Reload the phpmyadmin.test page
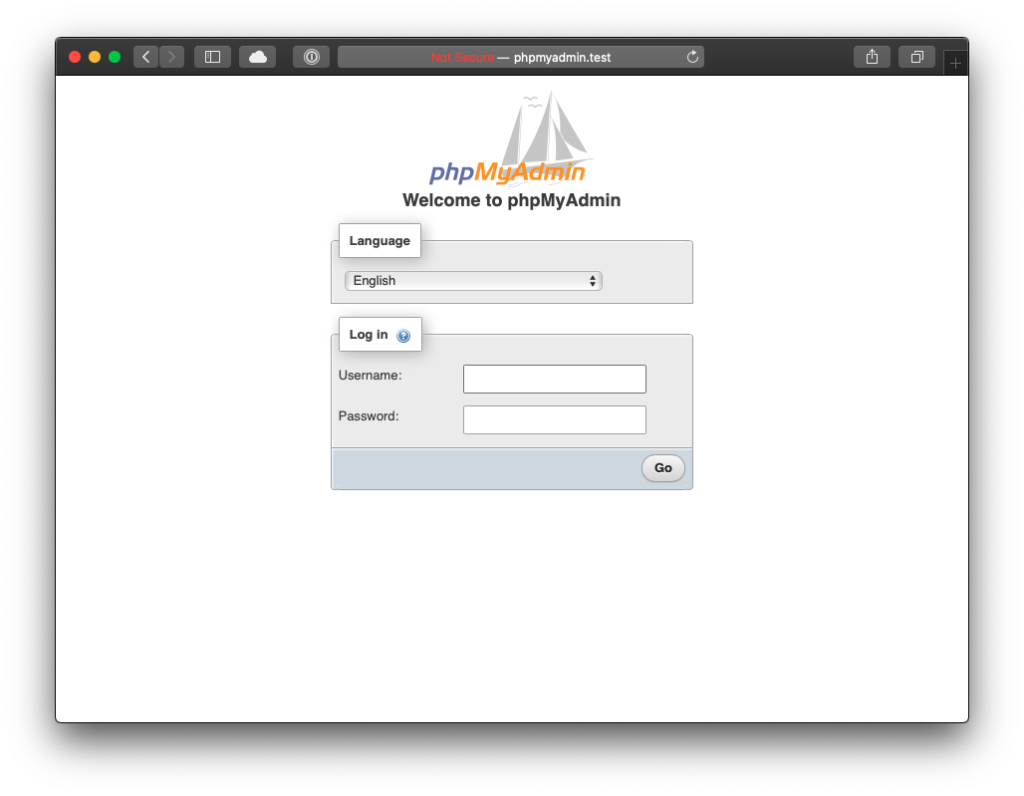The height and width of the screenshot is (796, 1024). [x=692, y=57]
